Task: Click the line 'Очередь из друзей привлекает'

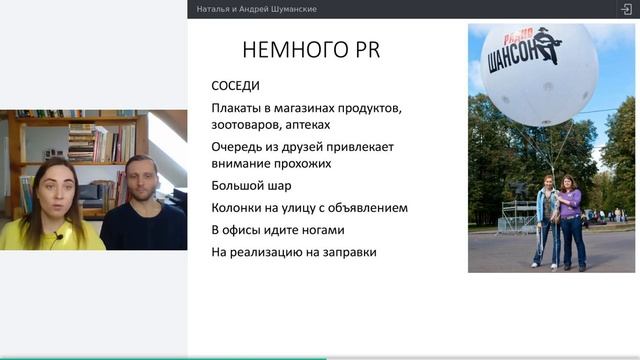Action: tap(302, 147)
